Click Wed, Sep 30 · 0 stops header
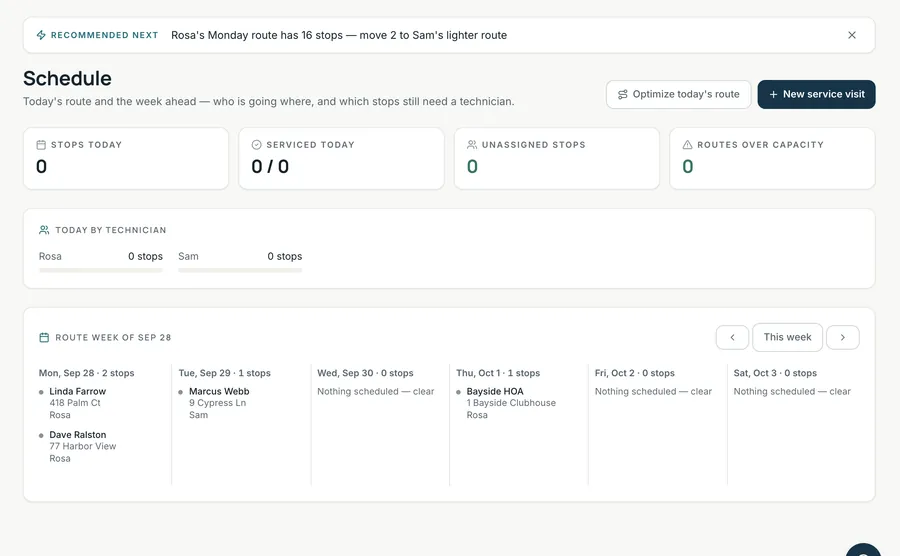Viewport: 900px width, 556px height. click(365, 373)
